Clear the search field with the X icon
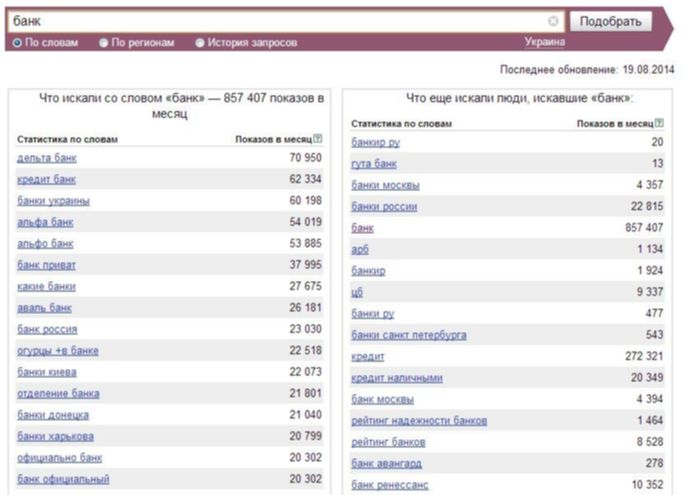This screenshot has height=495, width=688. (553, 21)
